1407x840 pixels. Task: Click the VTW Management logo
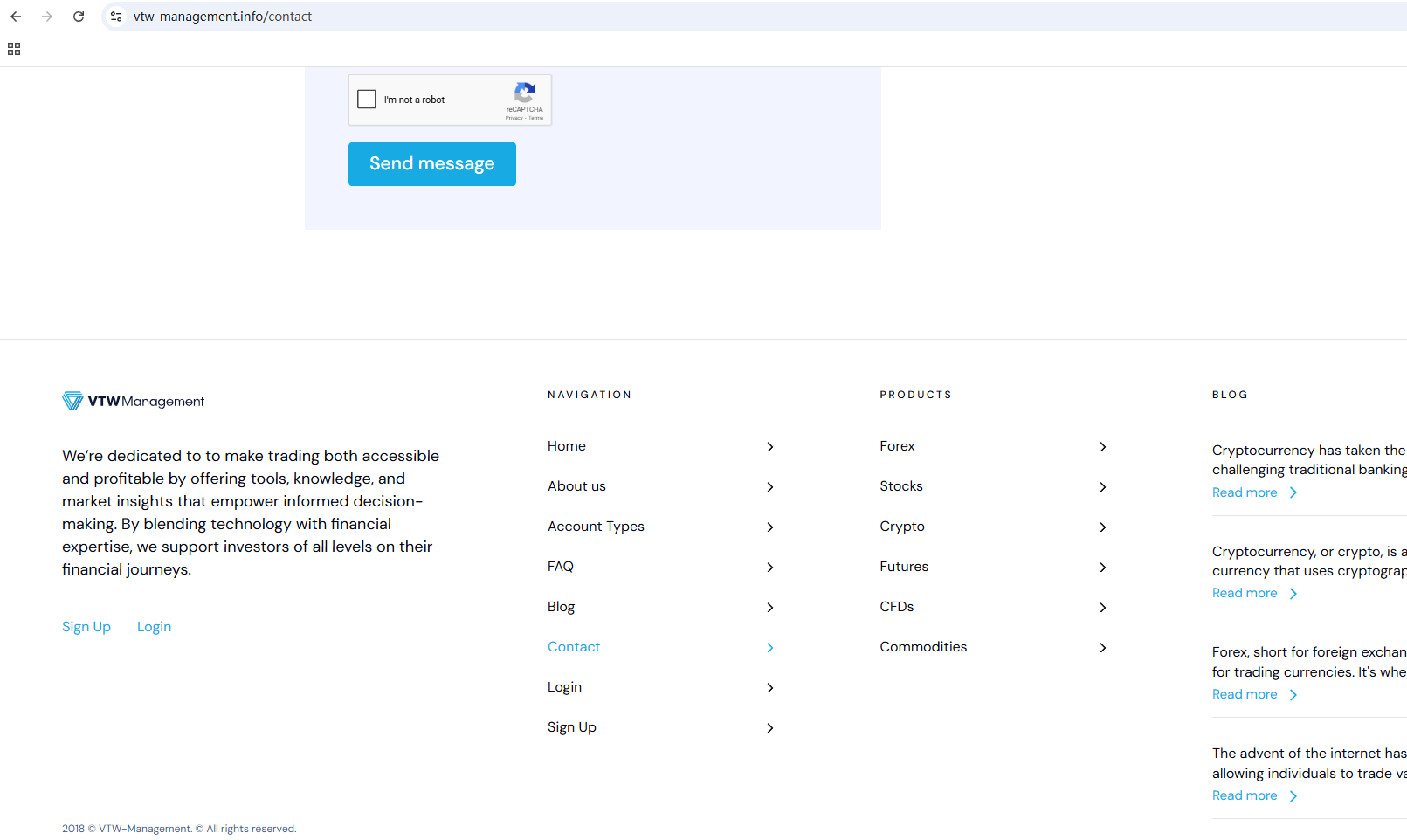click(x=134, y=401)
